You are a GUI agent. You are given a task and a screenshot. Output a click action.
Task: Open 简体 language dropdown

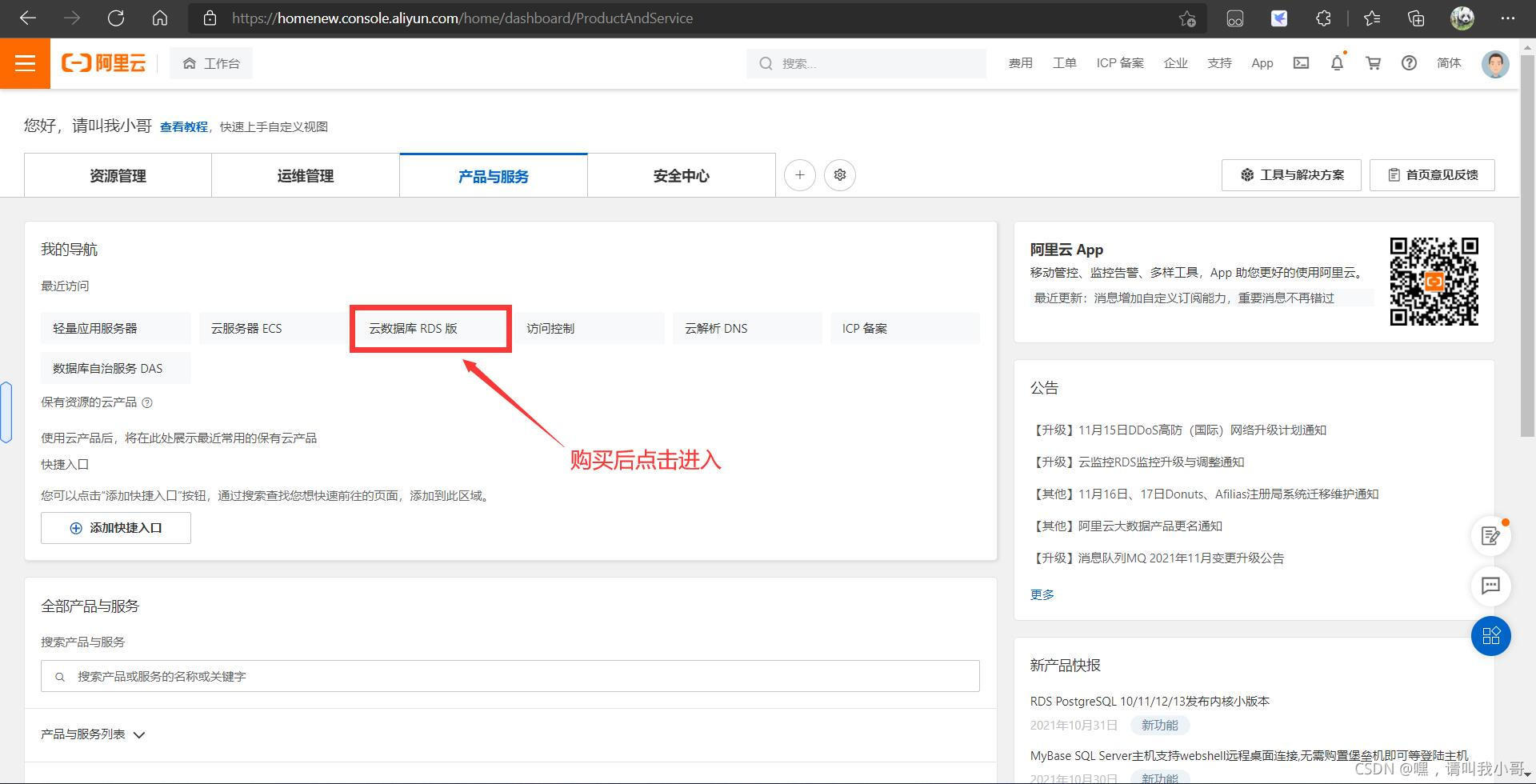[1449, 63]
